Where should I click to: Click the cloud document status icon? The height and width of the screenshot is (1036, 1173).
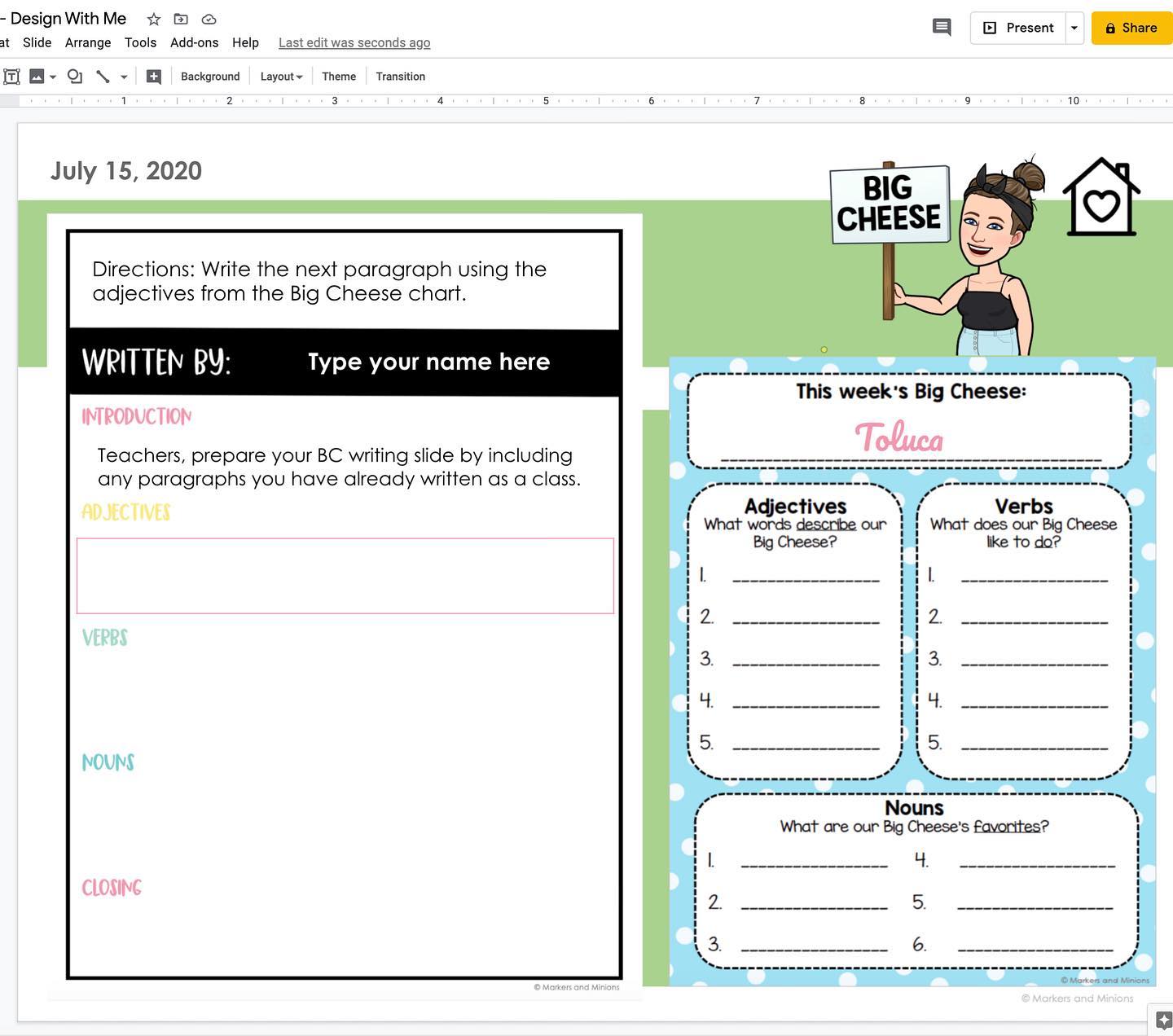(209, 19)
